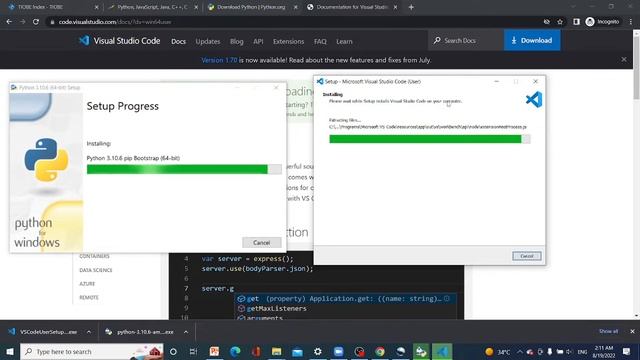This screenshot has height=360, width=640.
Task: Click the get property autocomplete suggestion
Action: pos(346,299)
